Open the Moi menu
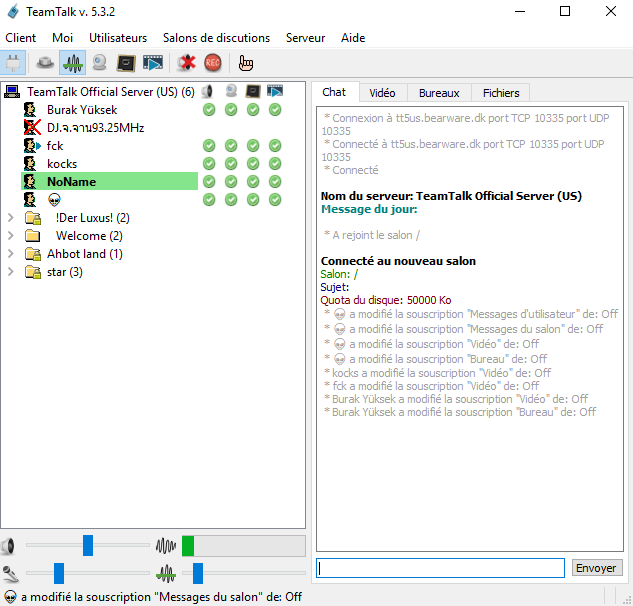The image size is (633, 606). tap(63, 38)
